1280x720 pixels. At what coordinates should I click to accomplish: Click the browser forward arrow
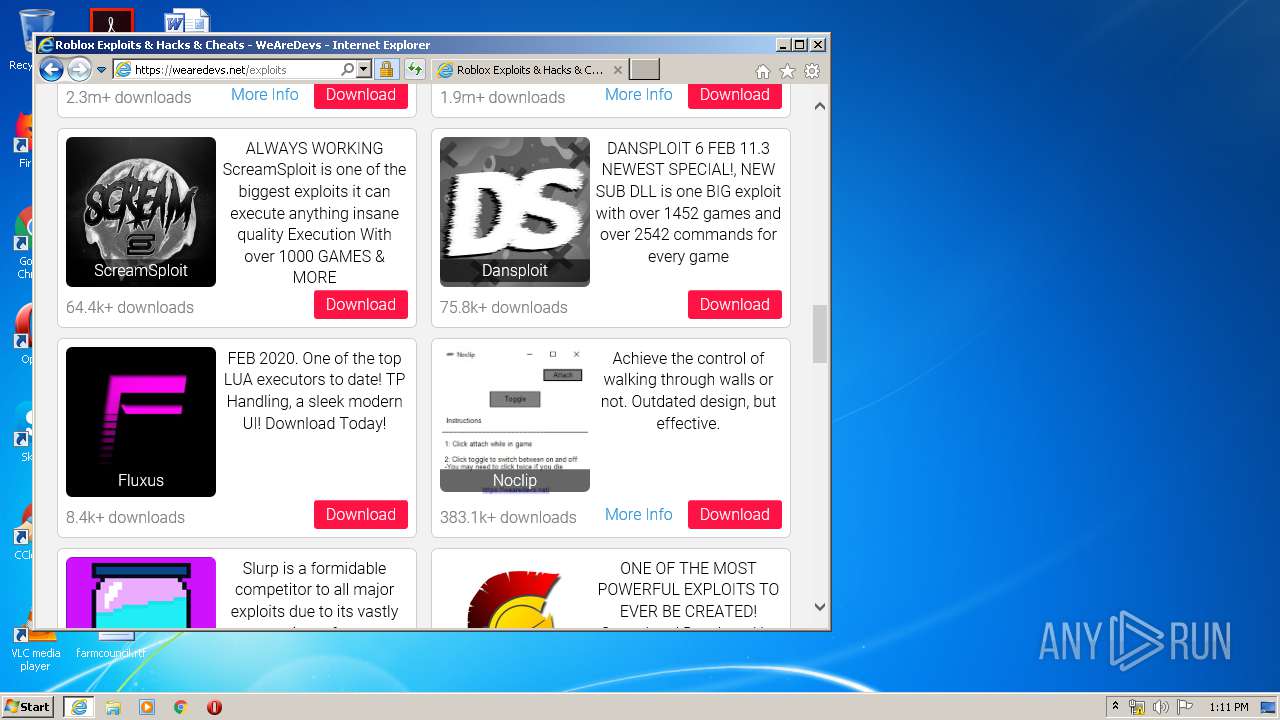(x=79, y=70)
